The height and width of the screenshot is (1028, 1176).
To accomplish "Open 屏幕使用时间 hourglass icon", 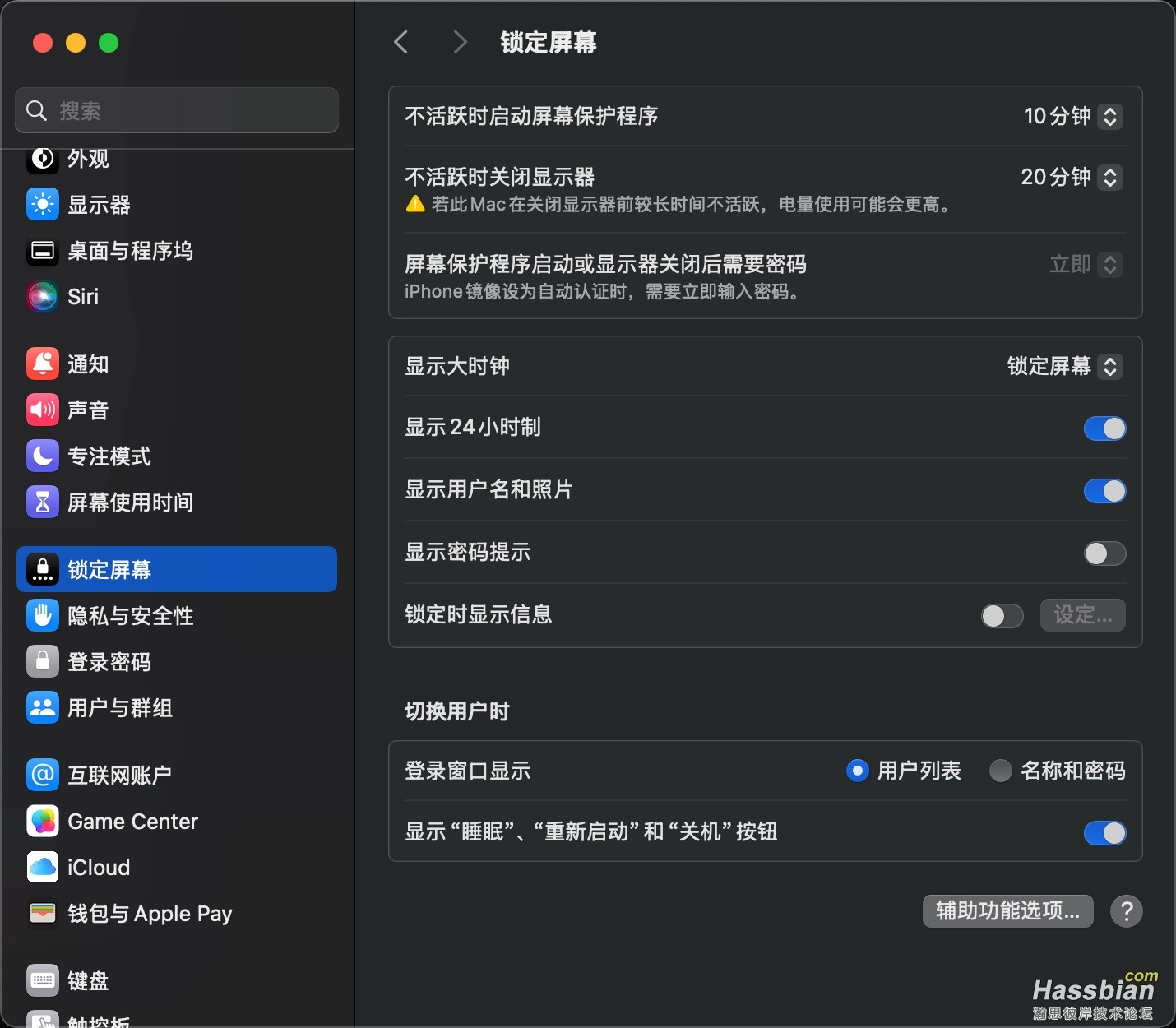I will tap(43, 502).
